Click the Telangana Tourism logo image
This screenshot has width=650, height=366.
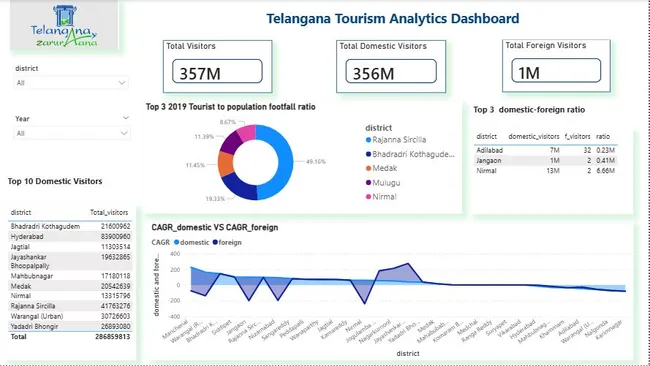[64, 25]
